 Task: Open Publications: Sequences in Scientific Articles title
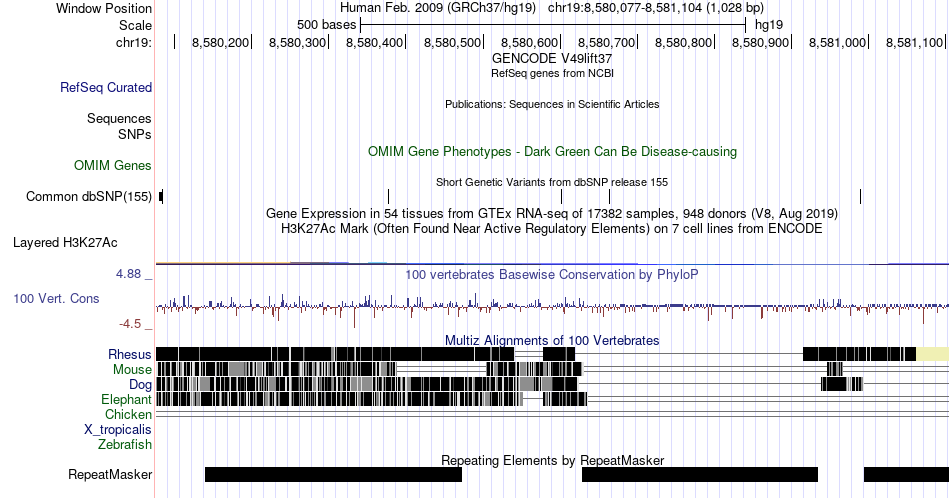point(552,104)
